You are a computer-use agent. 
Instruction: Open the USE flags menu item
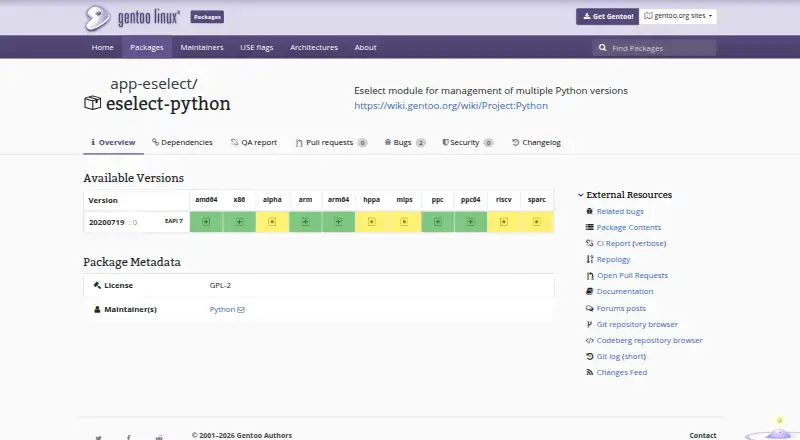(x=257, y=47)
